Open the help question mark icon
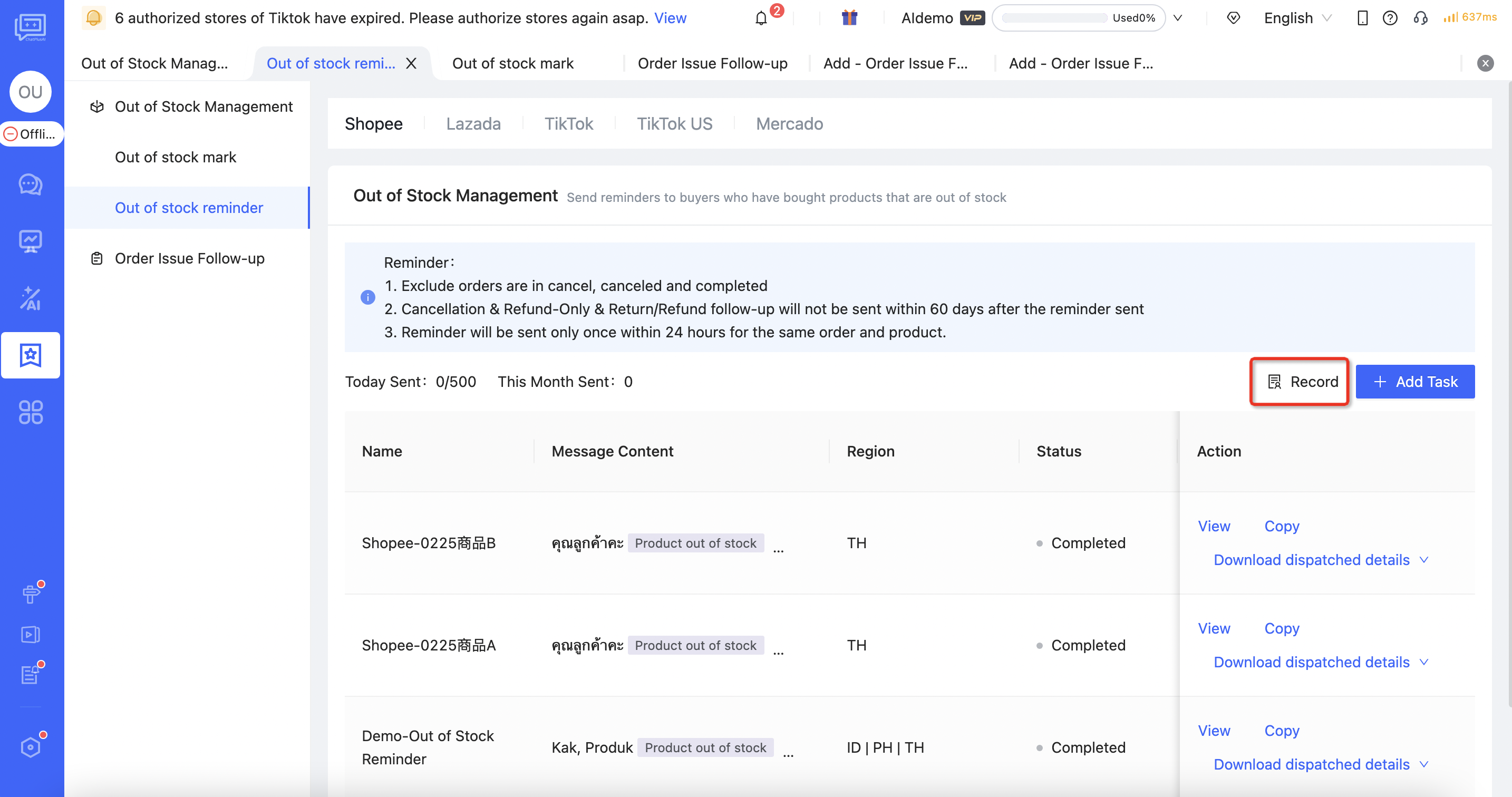The image size is (1512, 797). click(1389, 18)
